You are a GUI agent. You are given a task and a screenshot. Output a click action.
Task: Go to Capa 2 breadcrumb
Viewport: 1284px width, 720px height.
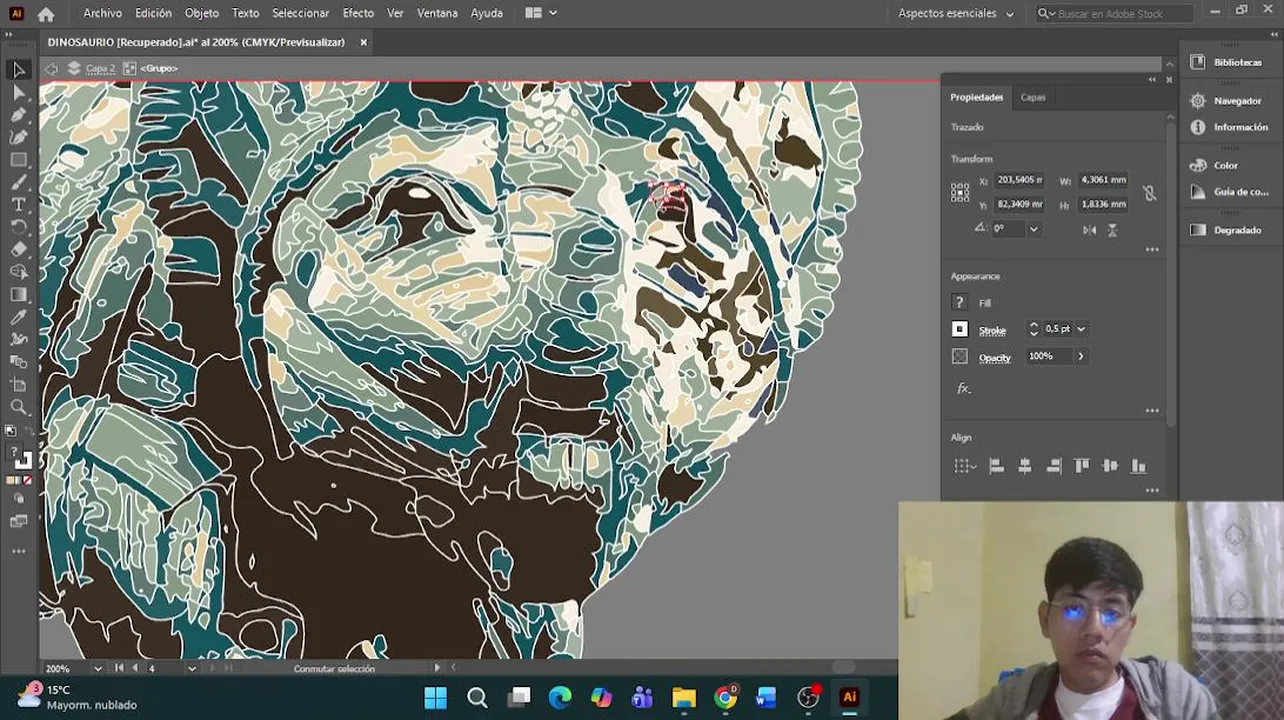(x=100, y=68)
